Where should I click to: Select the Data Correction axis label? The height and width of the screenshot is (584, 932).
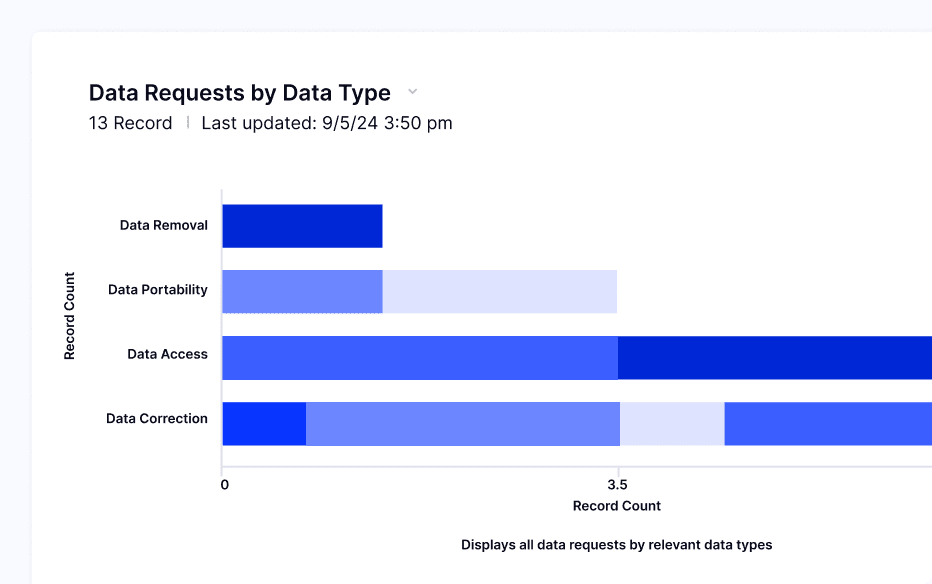tap(157, 418)
